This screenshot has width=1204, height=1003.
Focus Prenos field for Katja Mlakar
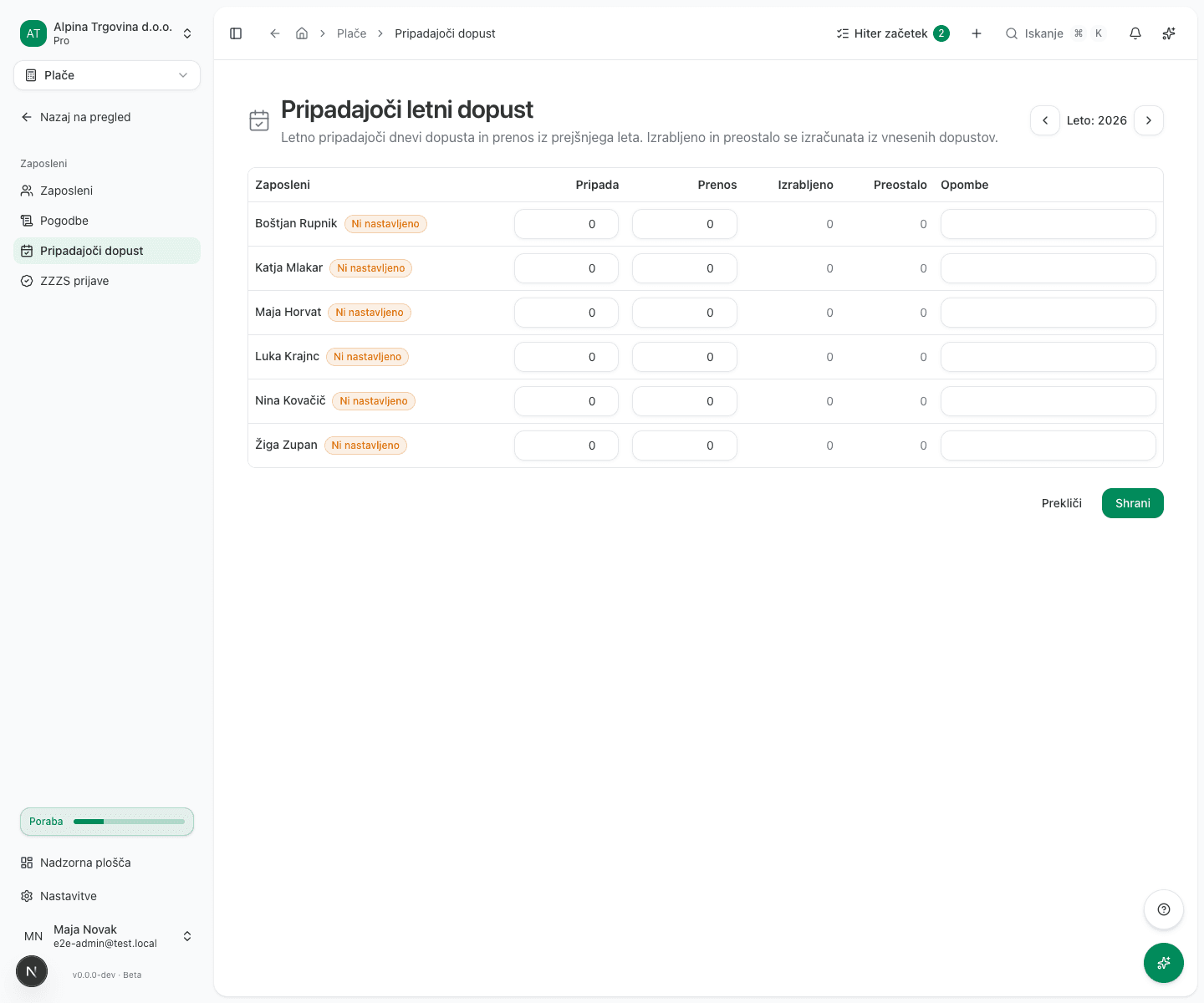click(685, 268)
